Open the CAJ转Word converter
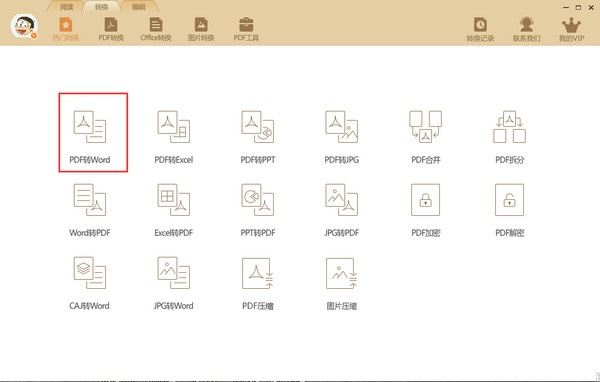600x382 pixels. [x=90, y=283]
